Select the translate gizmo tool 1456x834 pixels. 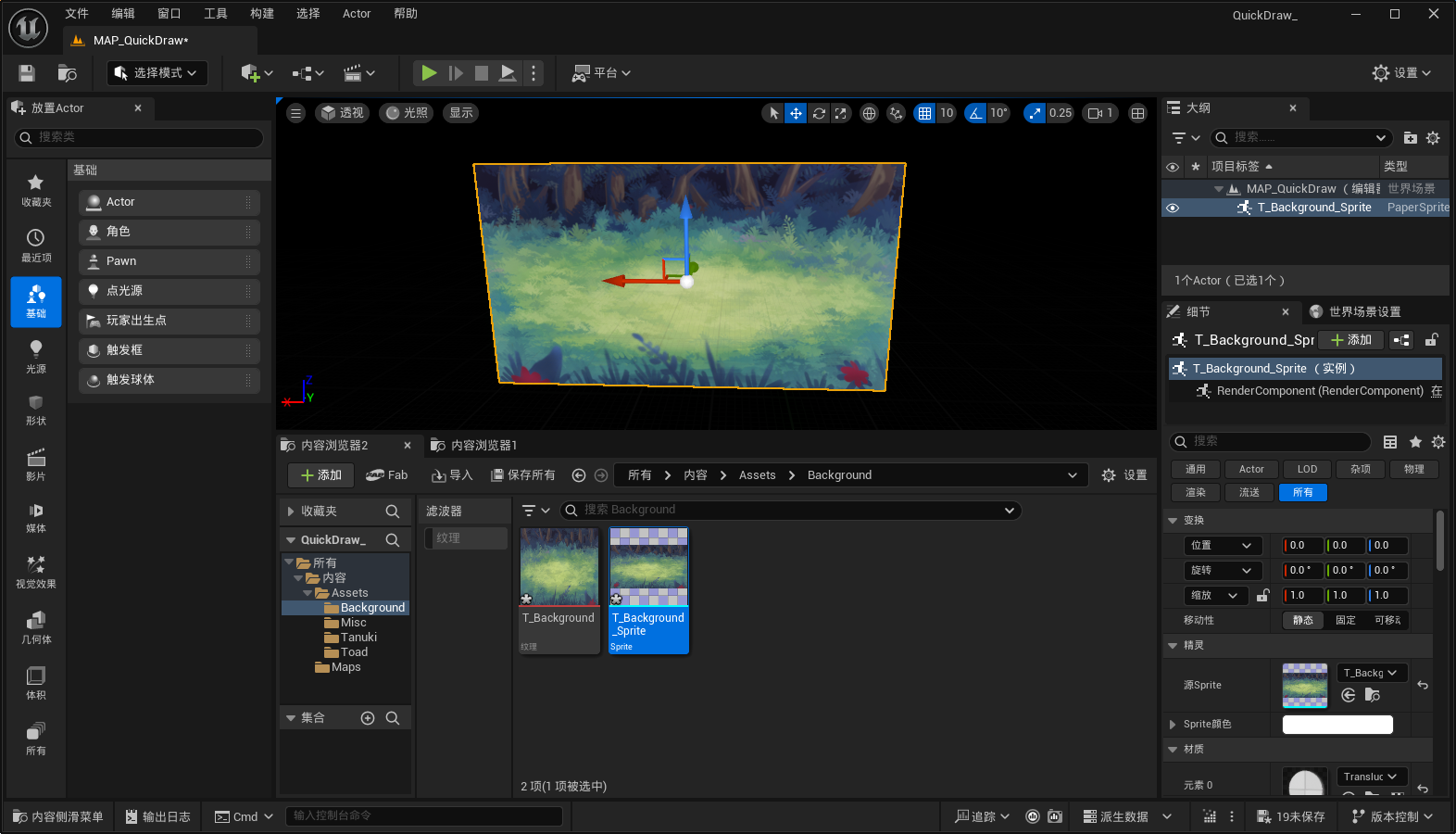coord(796,113)
